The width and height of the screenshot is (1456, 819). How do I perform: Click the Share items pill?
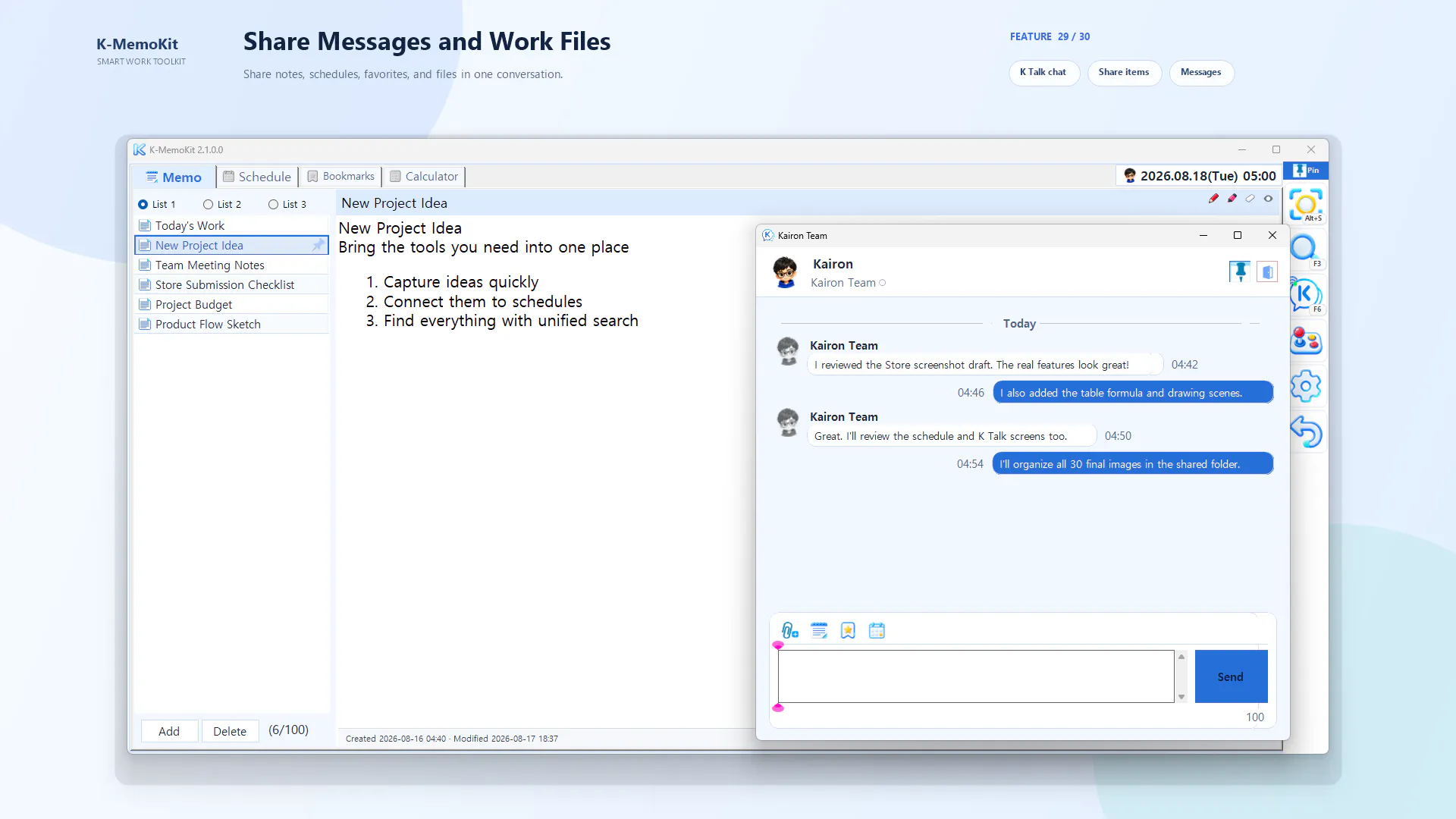coord(1124,73)
